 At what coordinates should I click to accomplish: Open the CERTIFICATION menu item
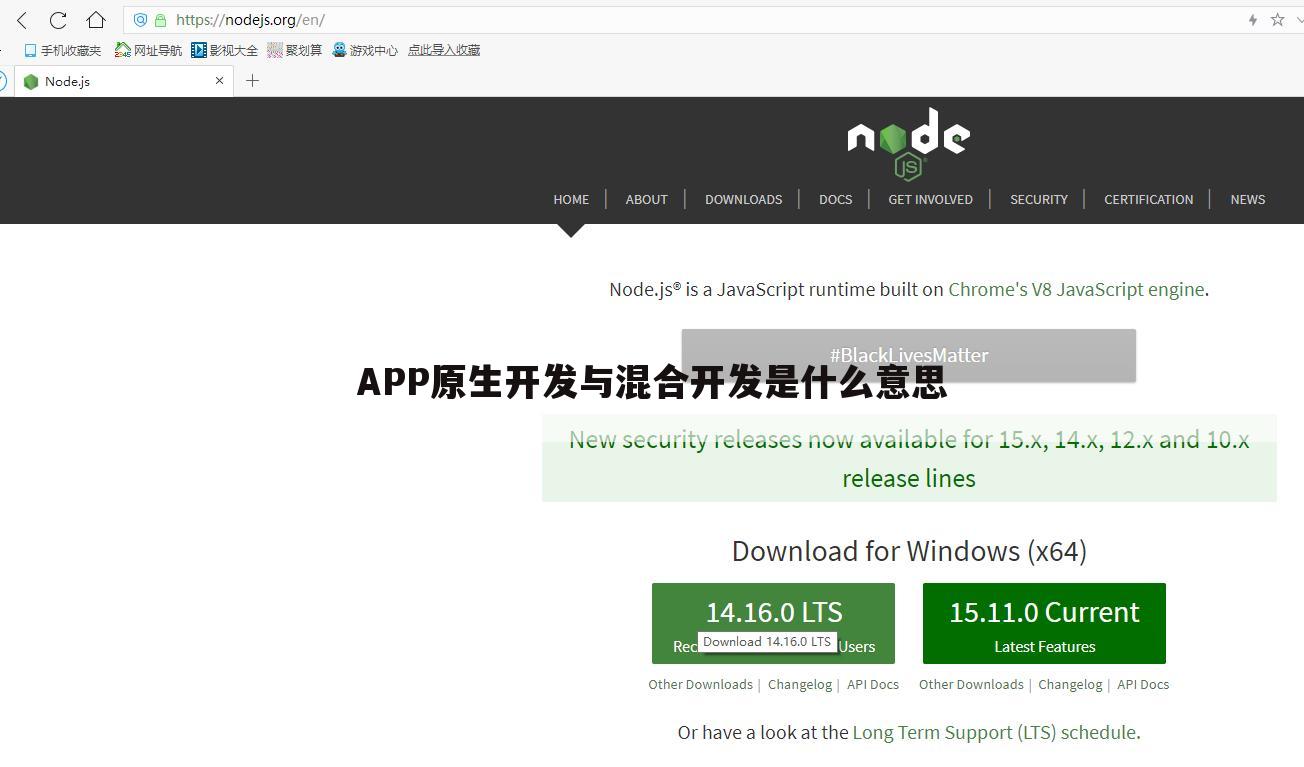(x=1148, y=199)
